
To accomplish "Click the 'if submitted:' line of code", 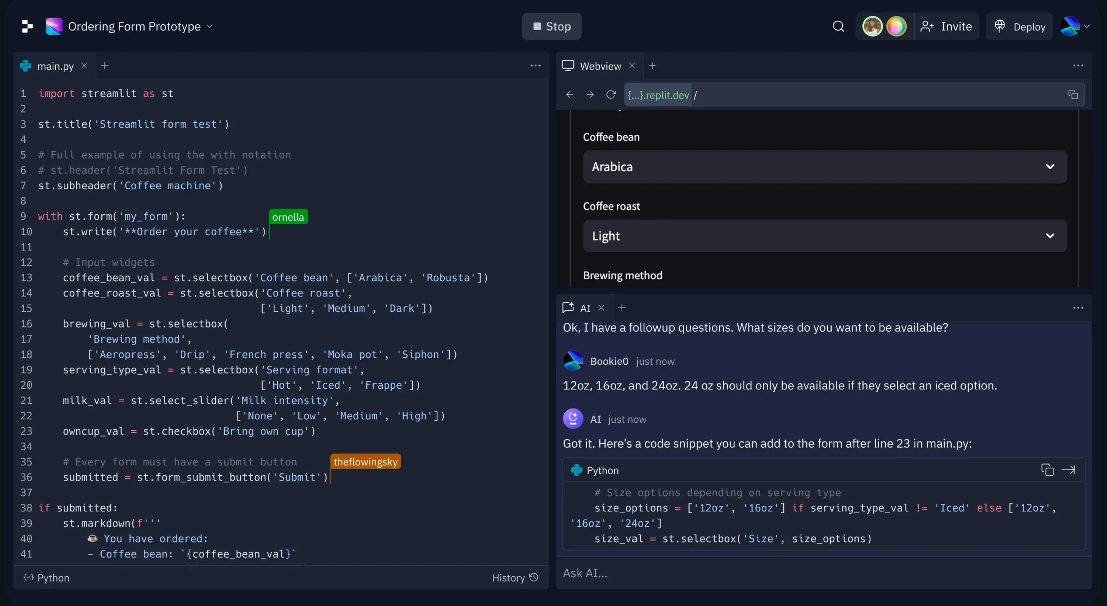I will point(78,508).
